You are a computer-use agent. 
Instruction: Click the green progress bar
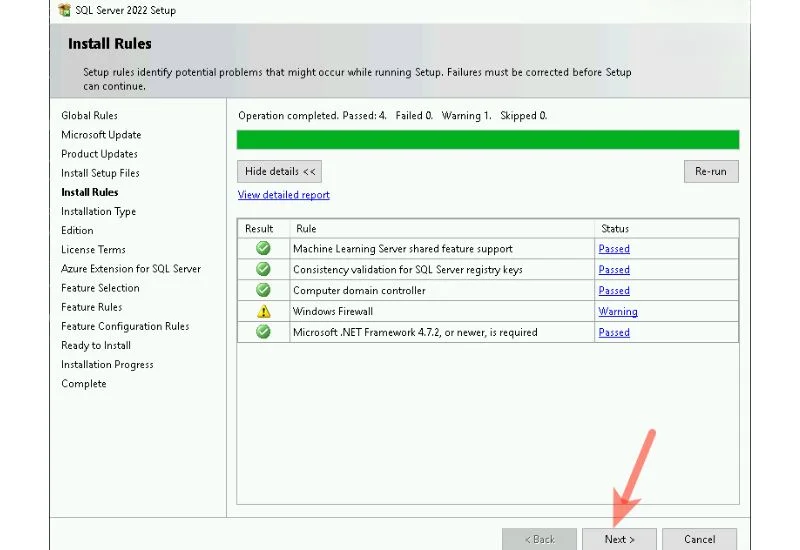click(x=488, y=140)
